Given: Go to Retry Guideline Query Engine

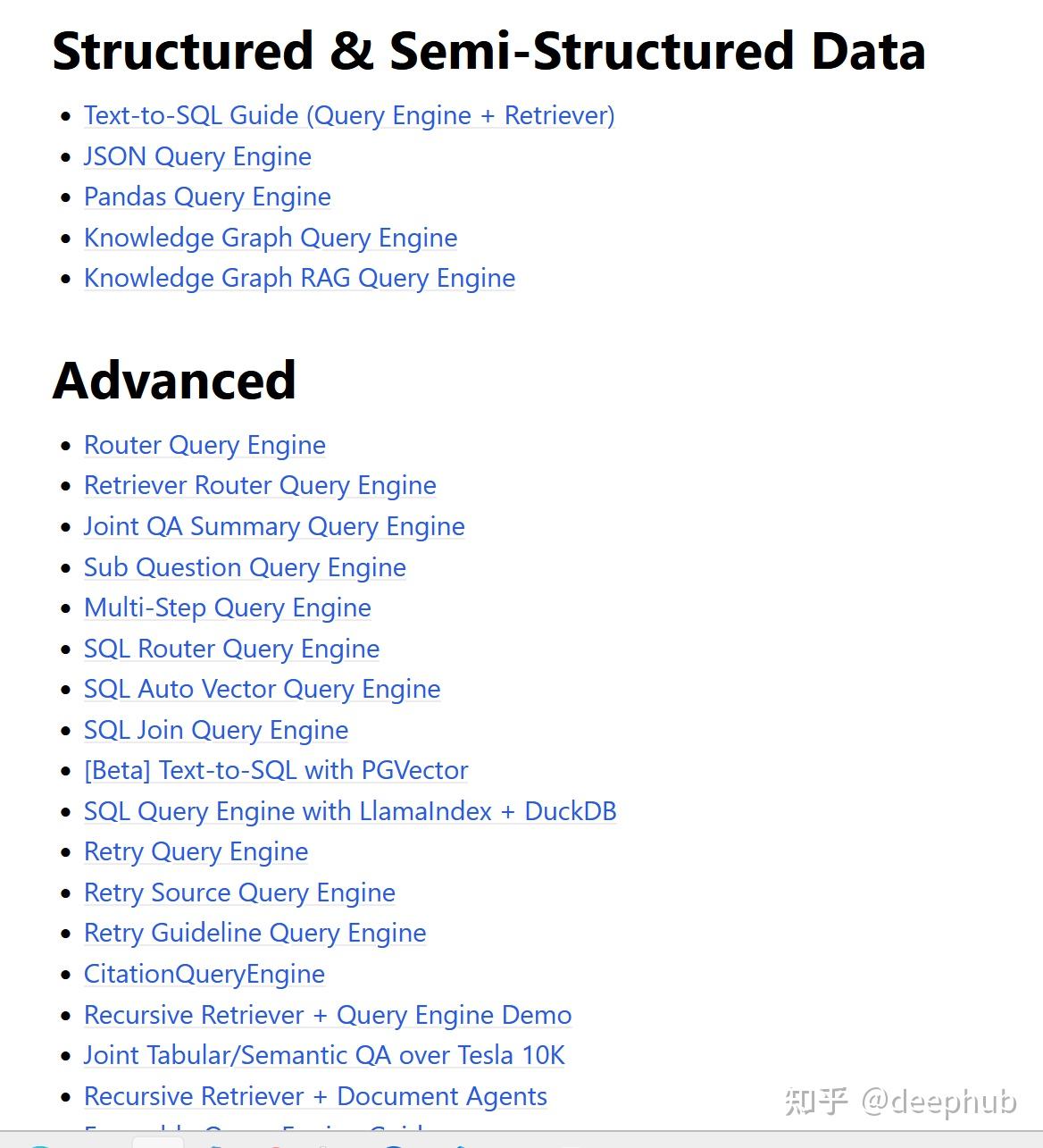Looking at the screenshot, I should [x=254, y=933].
